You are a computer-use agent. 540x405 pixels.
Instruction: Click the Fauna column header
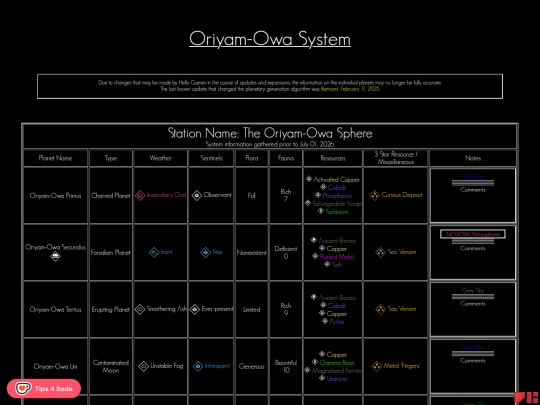click(286, 158)
